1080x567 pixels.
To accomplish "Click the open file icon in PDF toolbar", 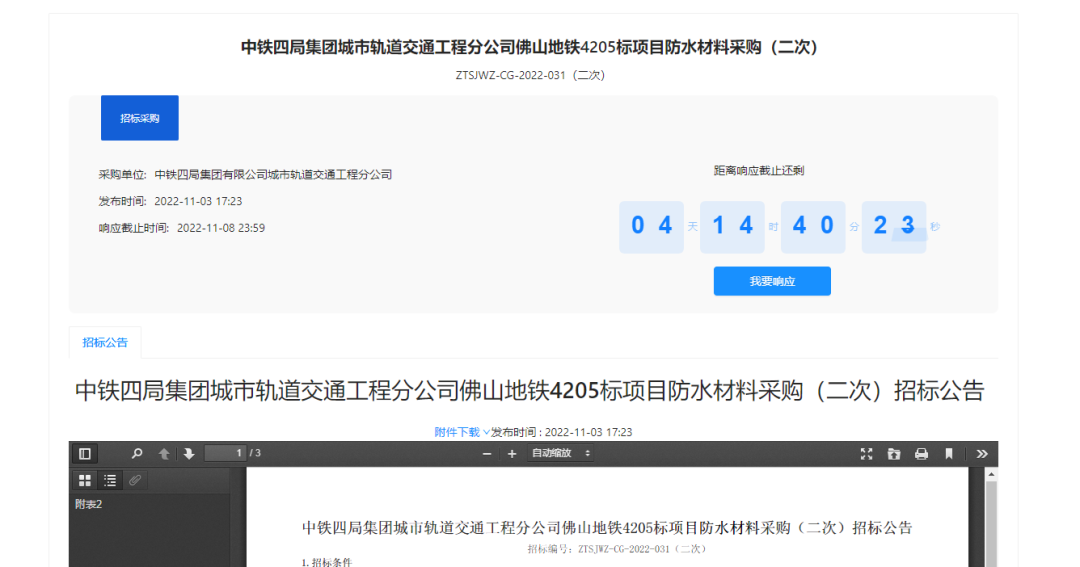I will pyautogui.click(x=894, y=454).
